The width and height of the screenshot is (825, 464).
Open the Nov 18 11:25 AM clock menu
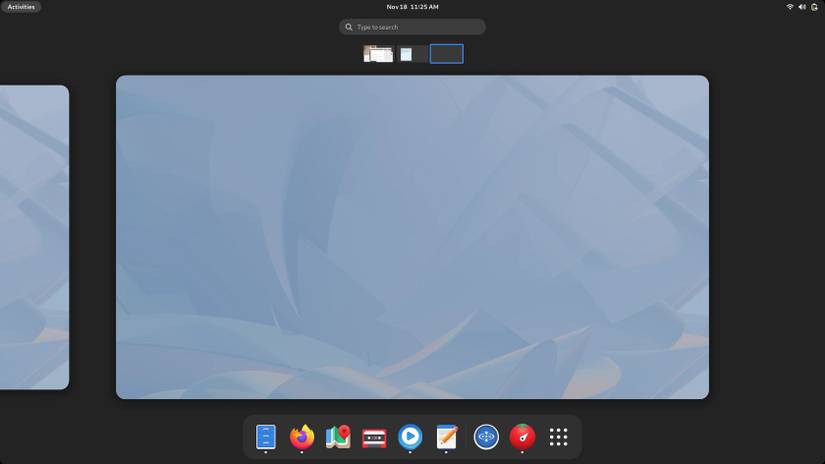tap(412, 7)
